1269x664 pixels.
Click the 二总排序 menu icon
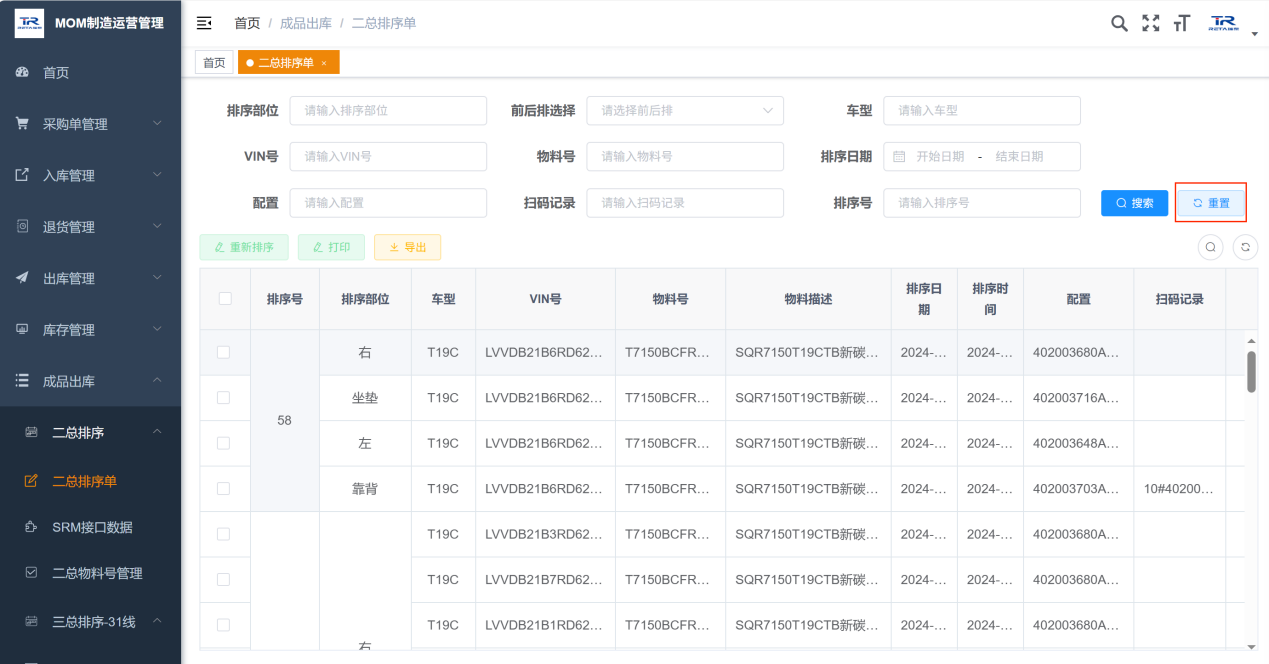[31, 432]
